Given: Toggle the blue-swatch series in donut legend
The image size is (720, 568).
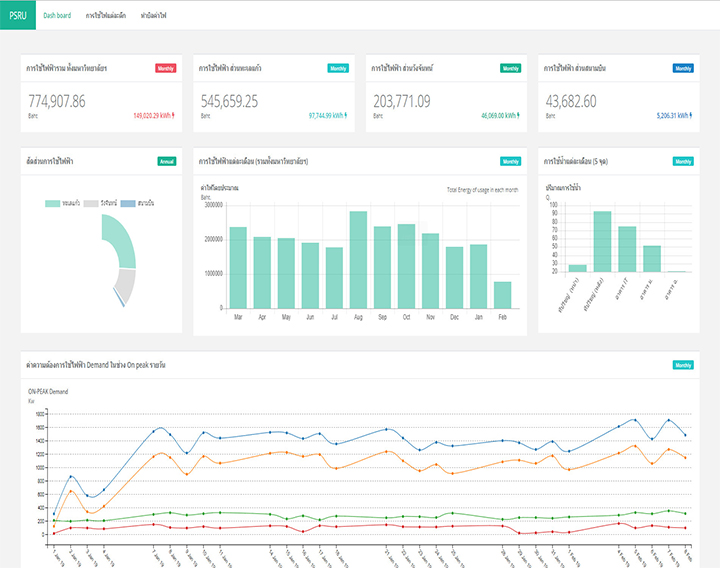Looking at the screenshot, I should point(137,203).
